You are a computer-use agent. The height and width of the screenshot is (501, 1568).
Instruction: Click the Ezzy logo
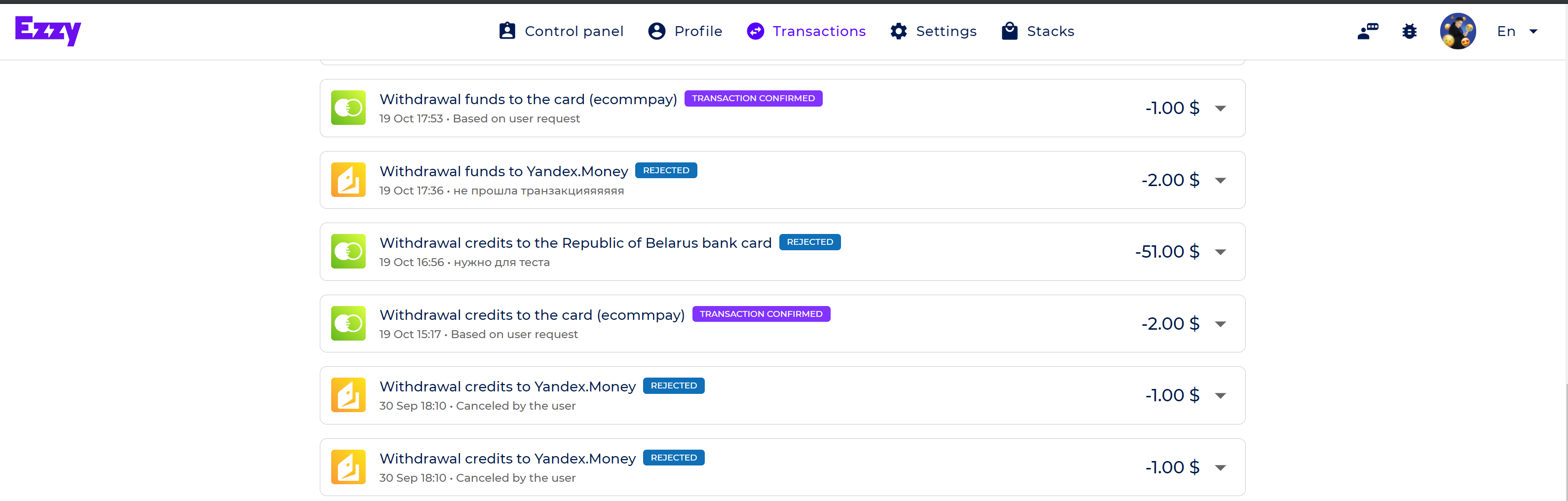coord(48,31)
